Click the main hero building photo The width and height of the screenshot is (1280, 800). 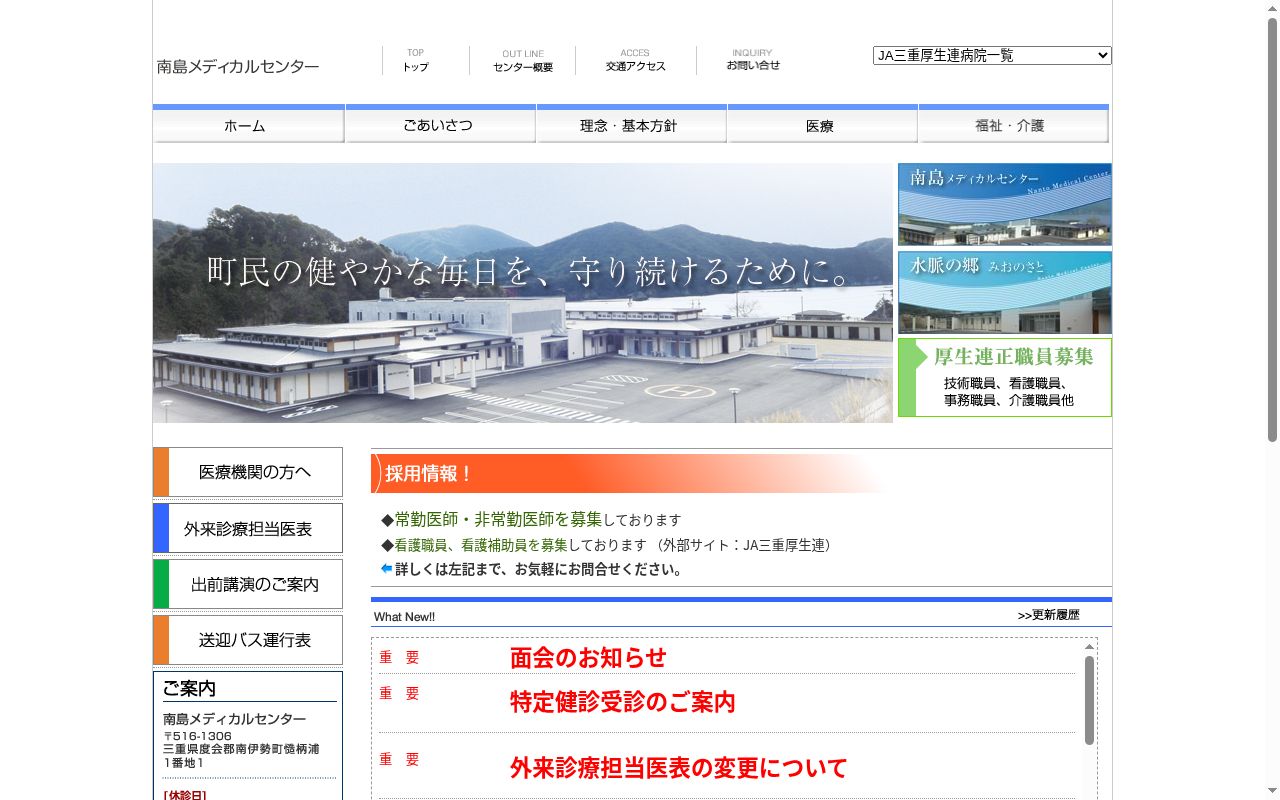pos(523,293)
